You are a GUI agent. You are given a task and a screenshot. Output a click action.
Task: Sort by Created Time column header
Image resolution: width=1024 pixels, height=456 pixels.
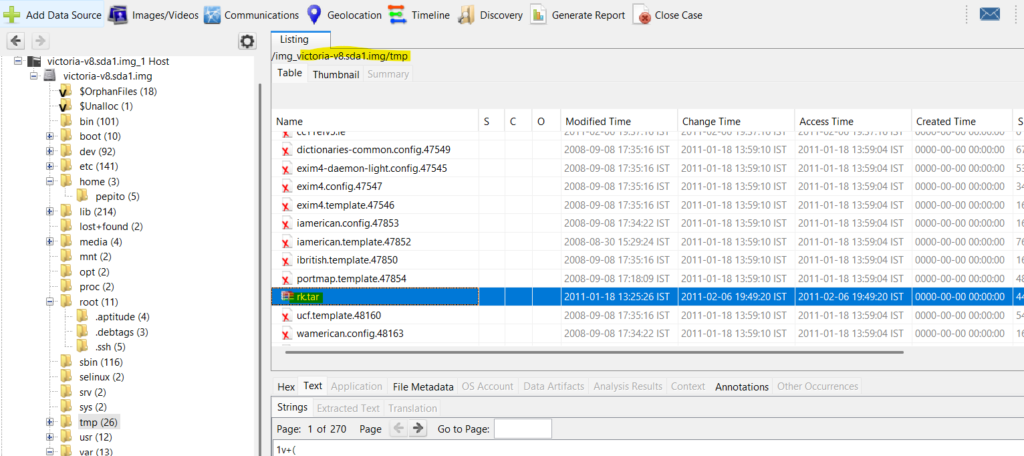pyautogui.click(x=961, y=121)
